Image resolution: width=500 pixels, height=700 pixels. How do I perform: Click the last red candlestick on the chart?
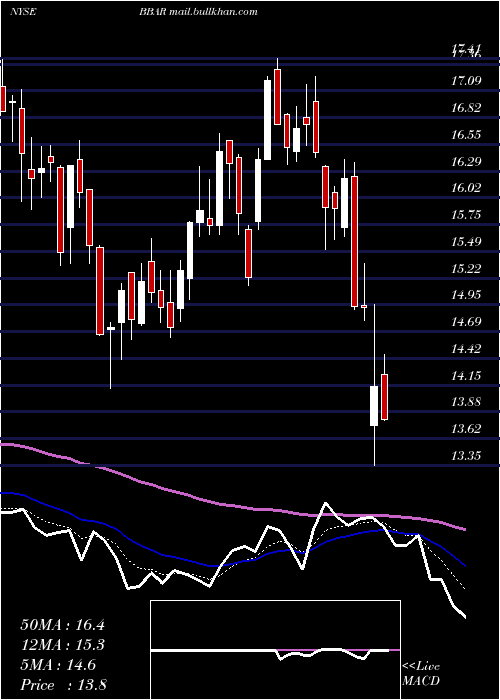(384, 397)
